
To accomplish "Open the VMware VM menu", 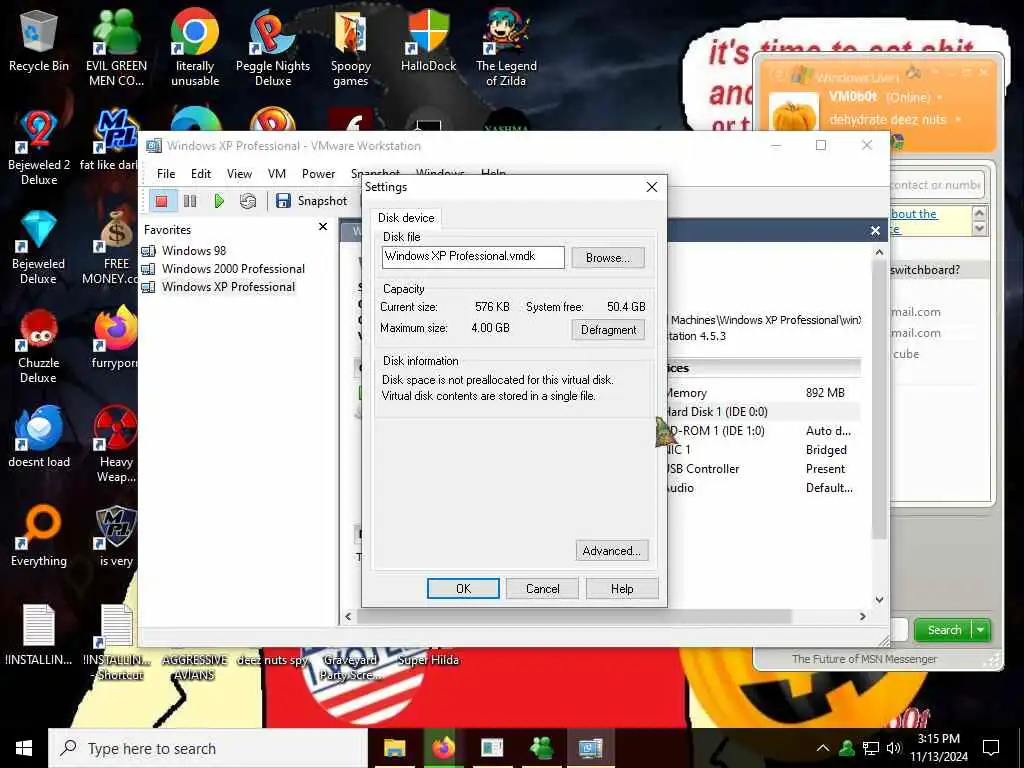I will coord(277,174).
